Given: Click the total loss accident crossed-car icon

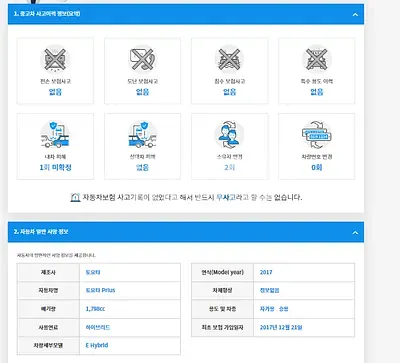Looking at the screenshot, I should 55,59.
